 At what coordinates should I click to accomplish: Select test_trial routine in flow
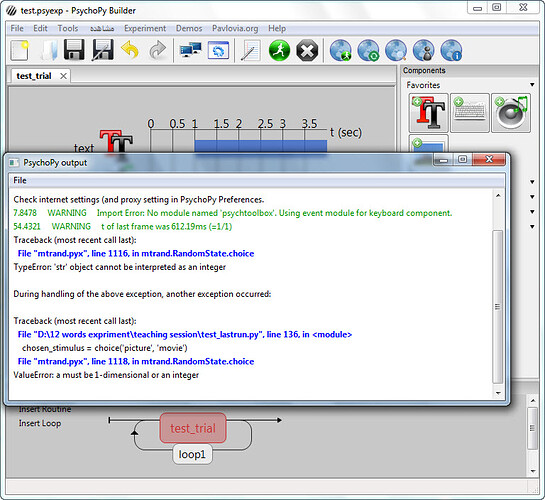click(193, 428)
